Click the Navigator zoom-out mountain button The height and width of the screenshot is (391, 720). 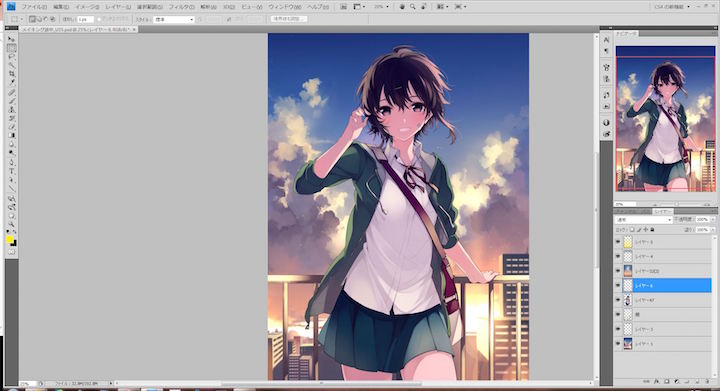655,204
